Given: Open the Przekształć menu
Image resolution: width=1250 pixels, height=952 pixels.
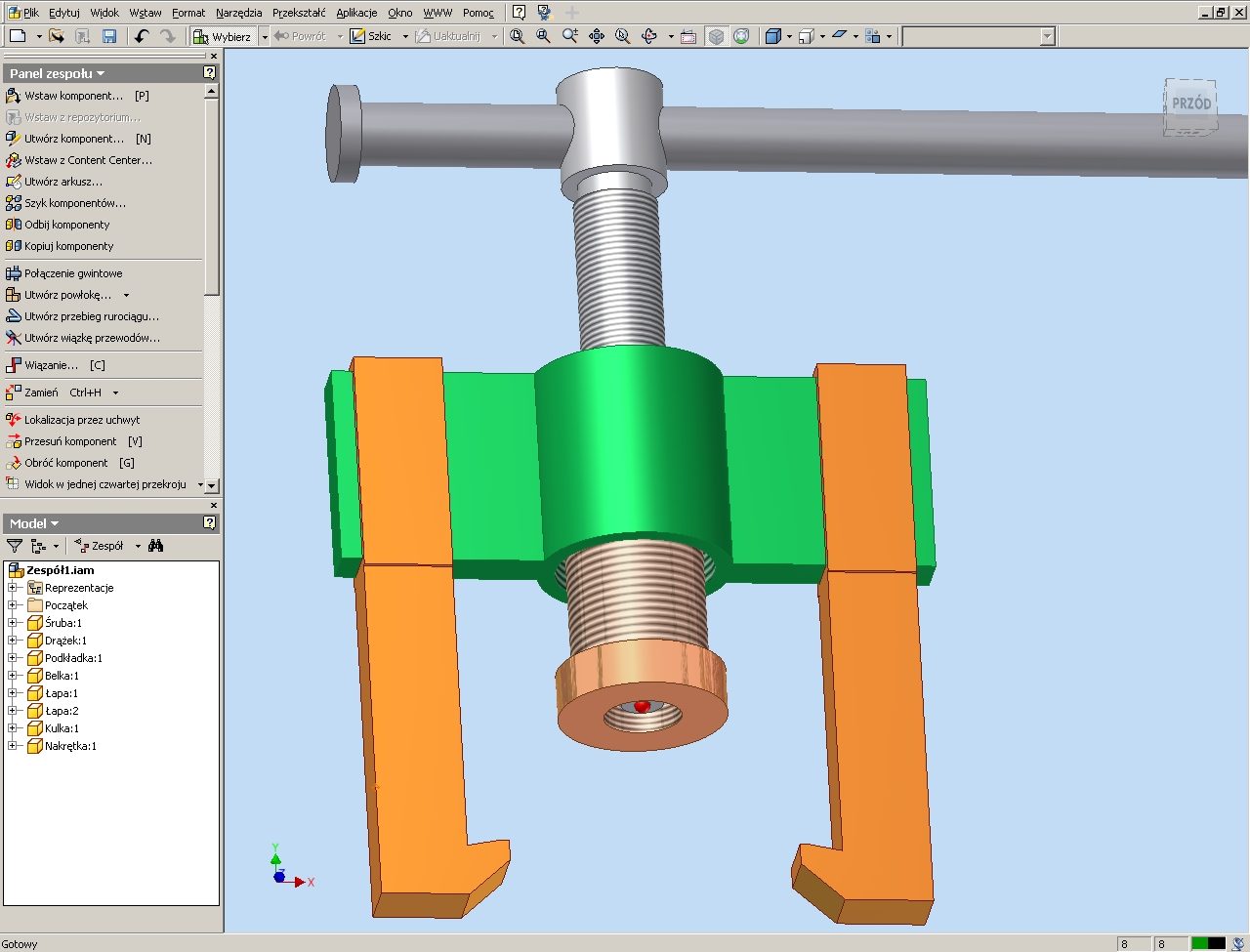Looking at the screenshot, I should point(299,13).
